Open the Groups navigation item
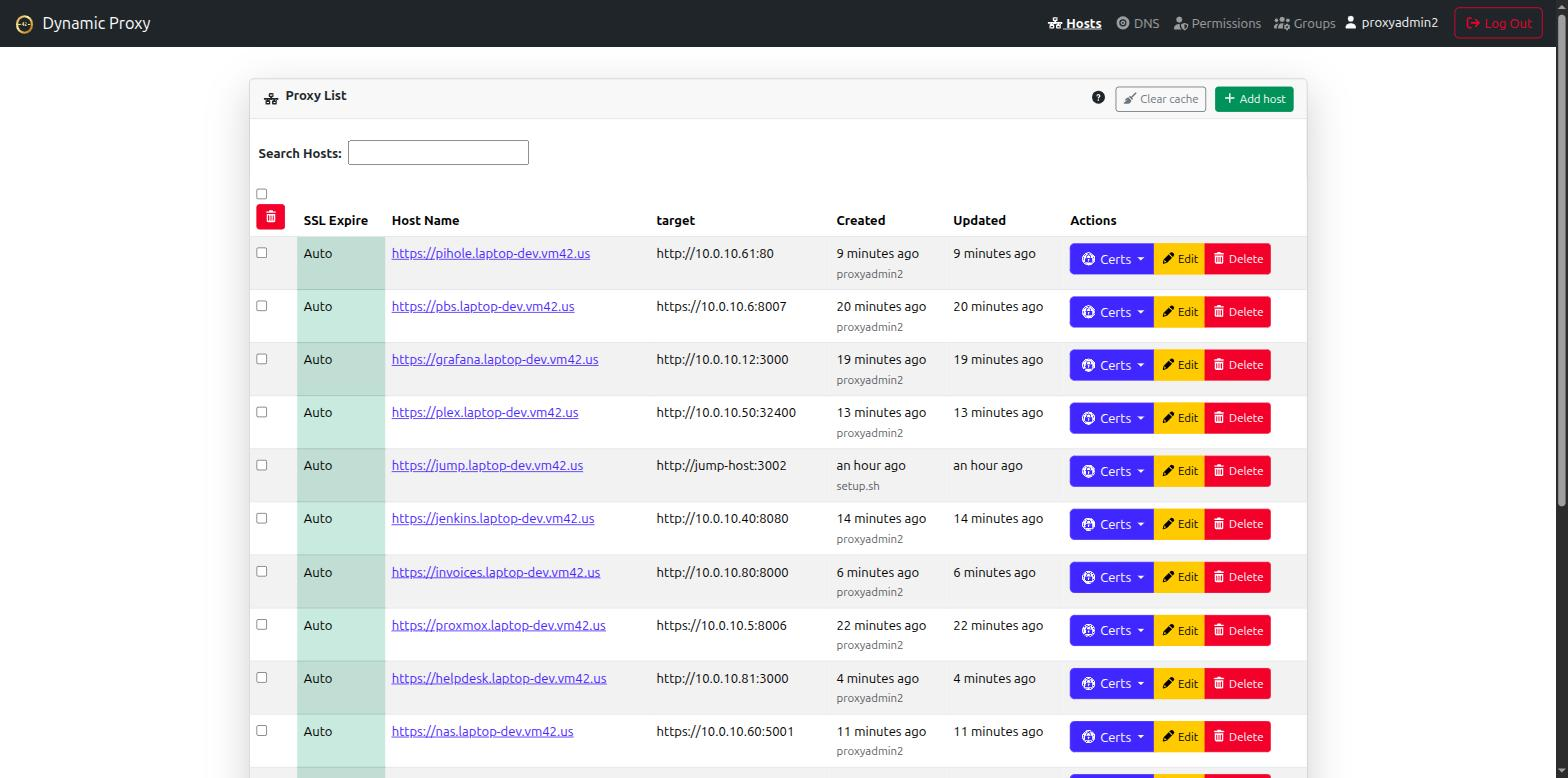 [1305, 23]
